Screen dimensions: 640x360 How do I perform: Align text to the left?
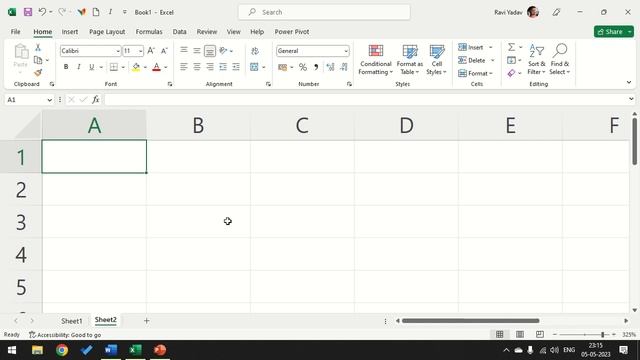click(184, 67)
